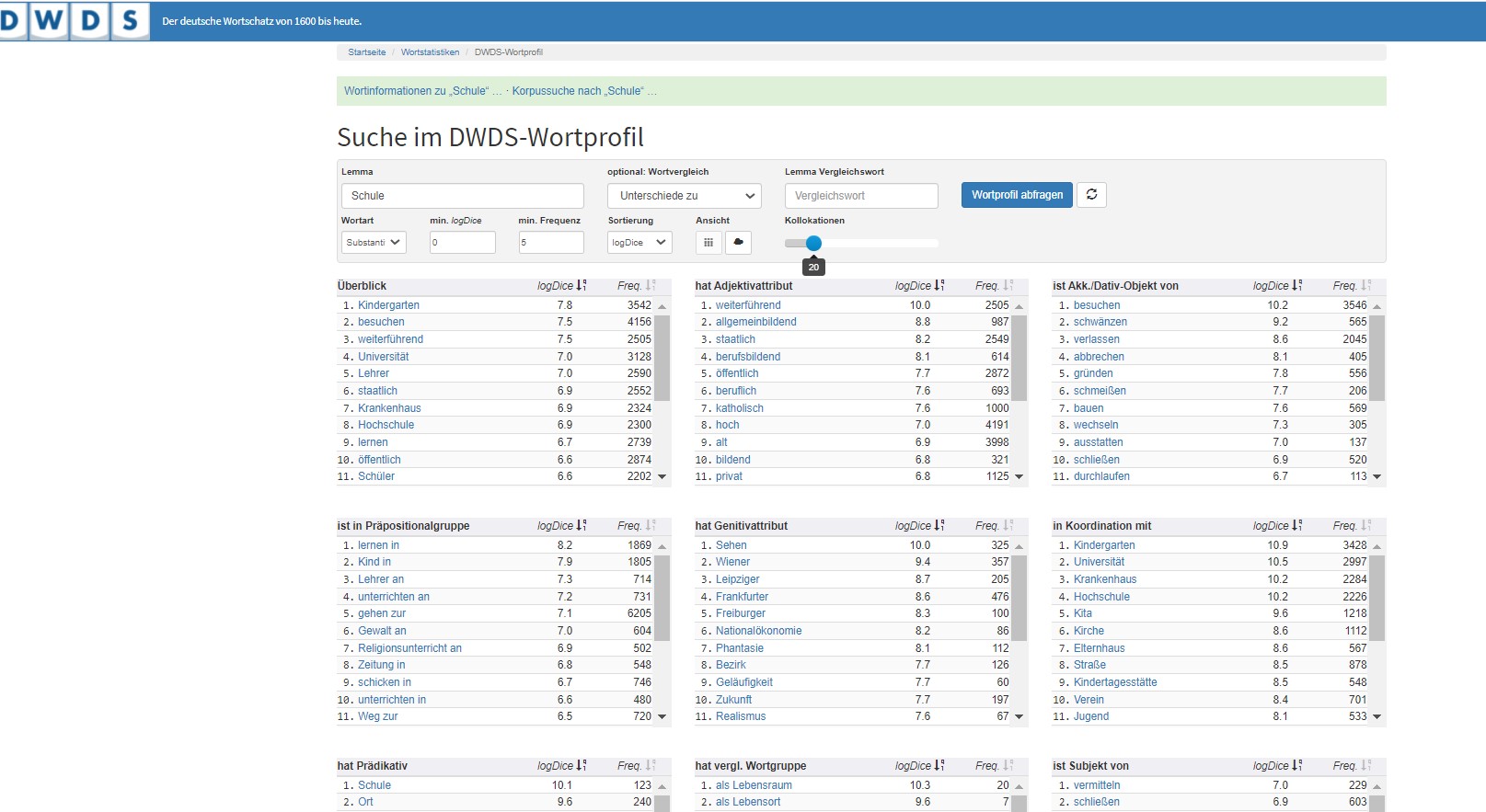
Task: Sort ist Akk./Dativ-Objekt von by logDice
Action: (x=1277, y=286)
